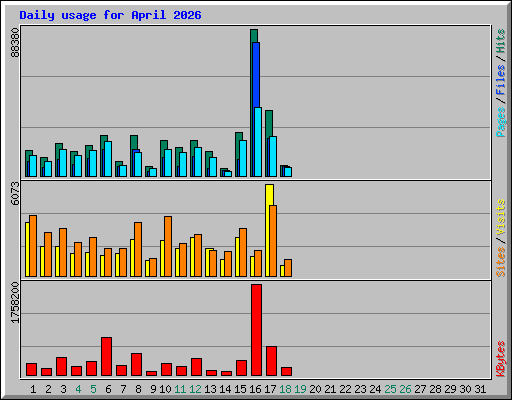Click the Visits legend label
This screenshot has width=512, height=400.
(500, 218)
